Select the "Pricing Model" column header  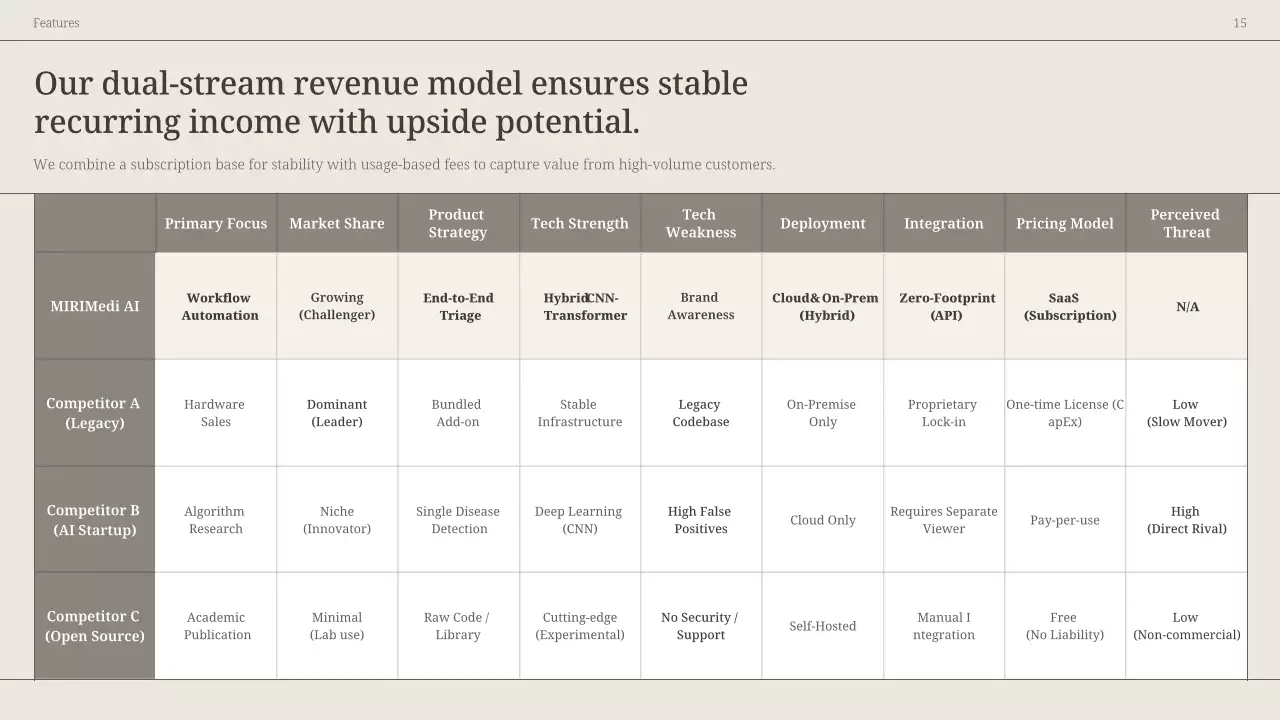coord(1065,223)
